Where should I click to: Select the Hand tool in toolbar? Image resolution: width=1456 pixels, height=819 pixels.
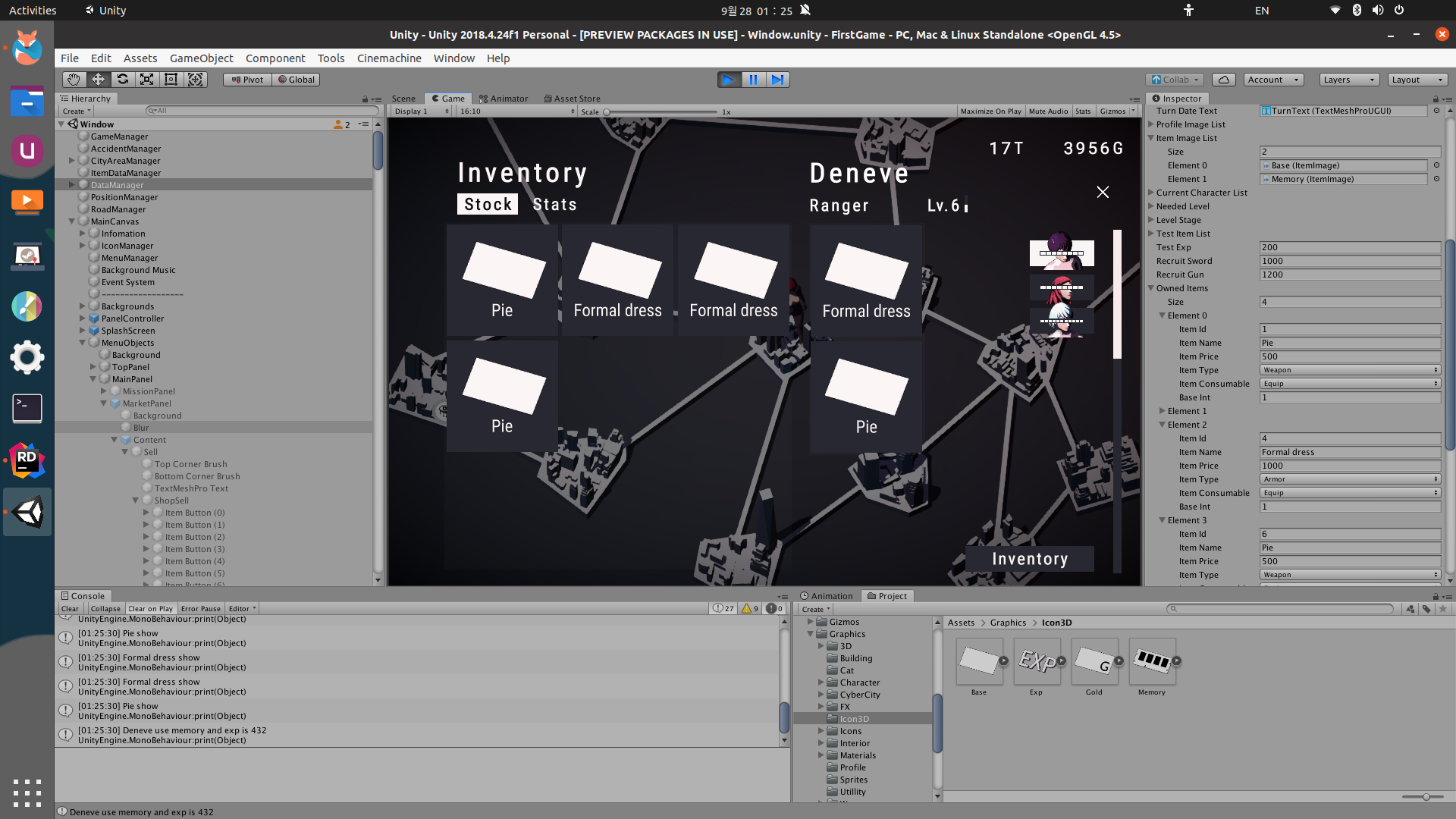[74, 80]
